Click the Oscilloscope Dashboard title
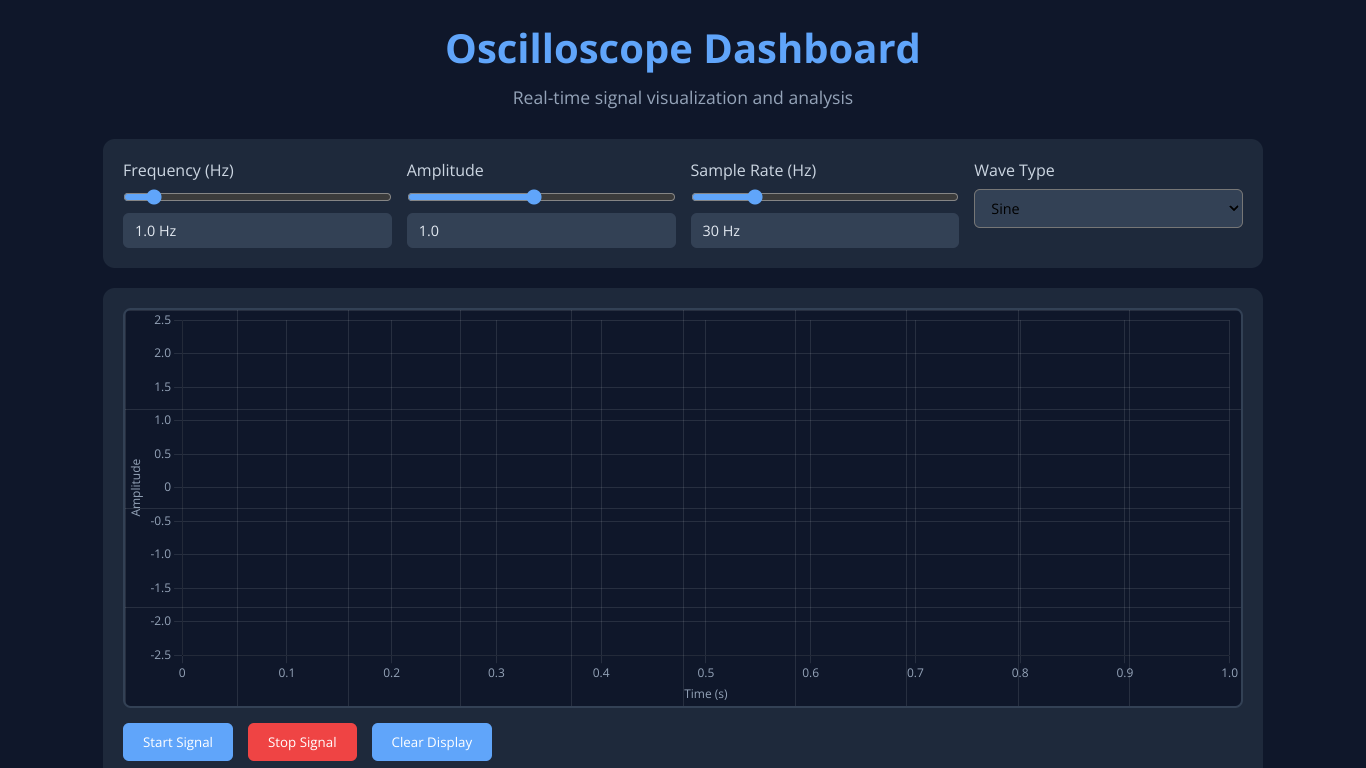Screen dimensions: 1366x768 (682, 49)
